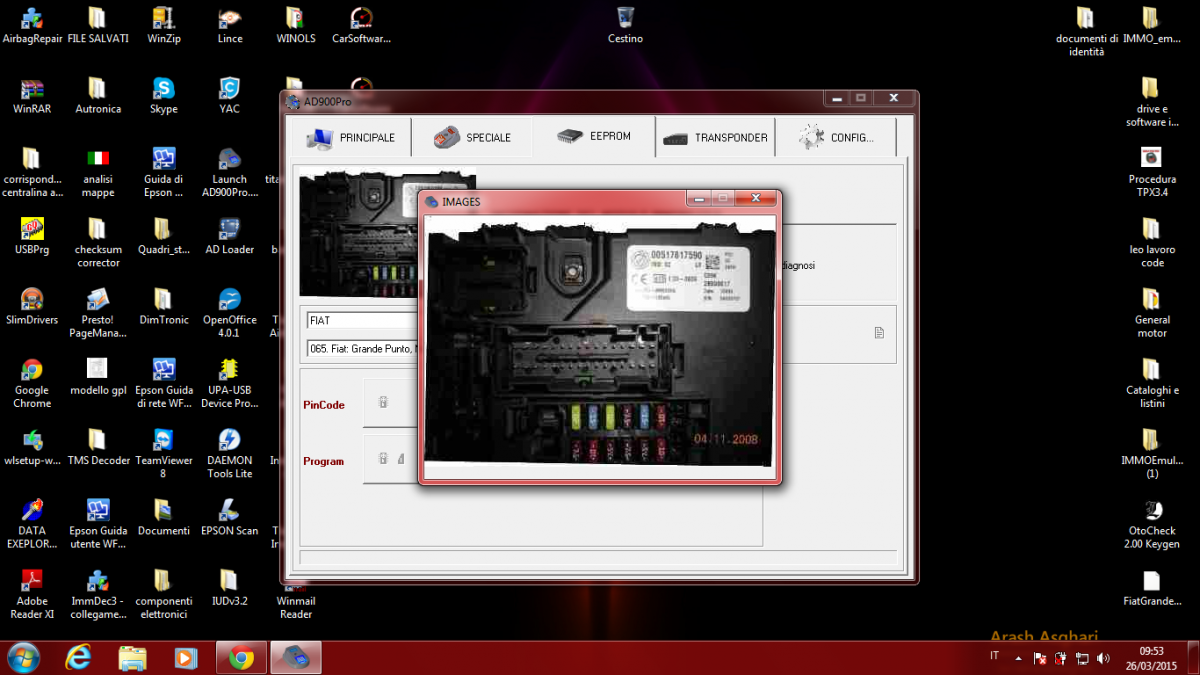Open the 065. Fiat: Grande Punto model dropdown
1200x675 pixels.
point(362,348)
